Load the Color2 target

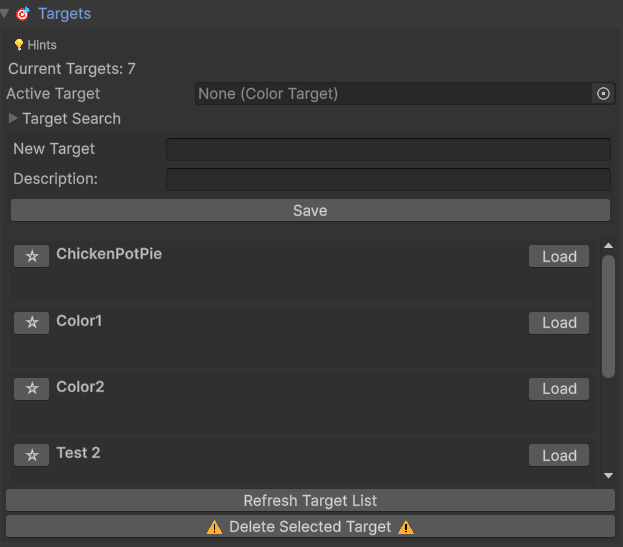[559, 389]
